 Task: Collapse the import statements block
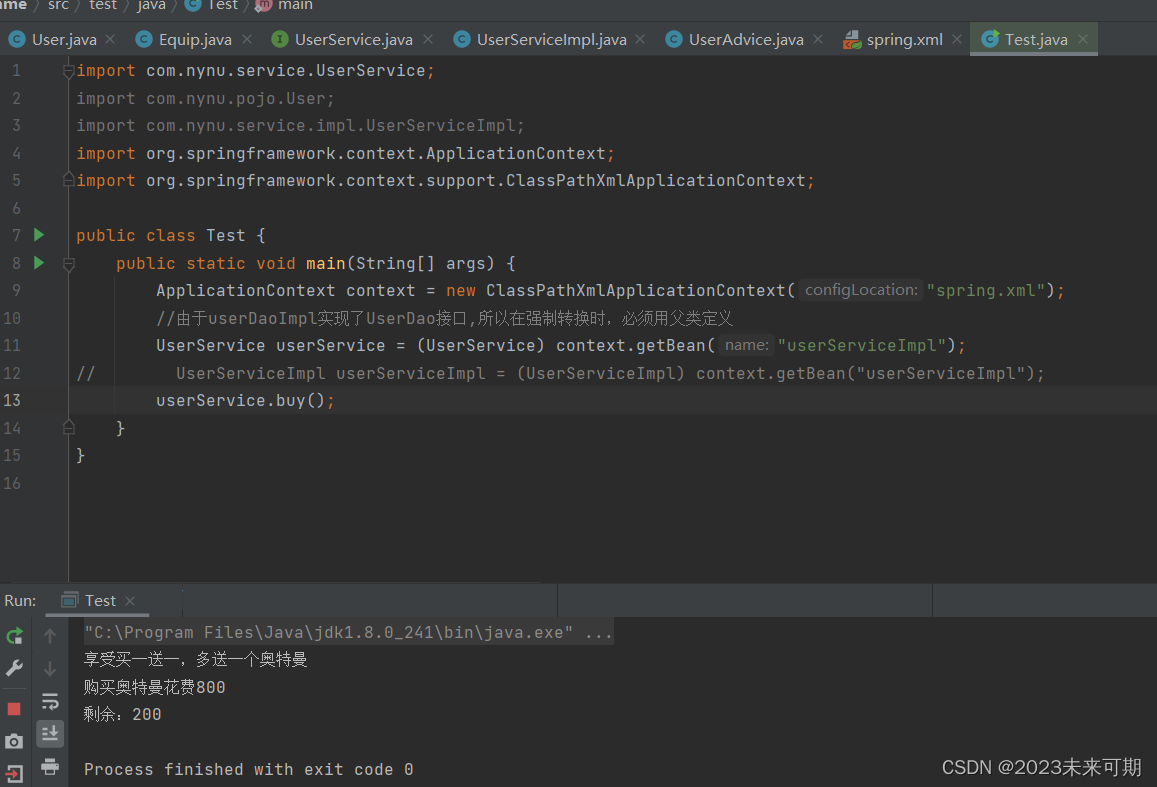68,70
